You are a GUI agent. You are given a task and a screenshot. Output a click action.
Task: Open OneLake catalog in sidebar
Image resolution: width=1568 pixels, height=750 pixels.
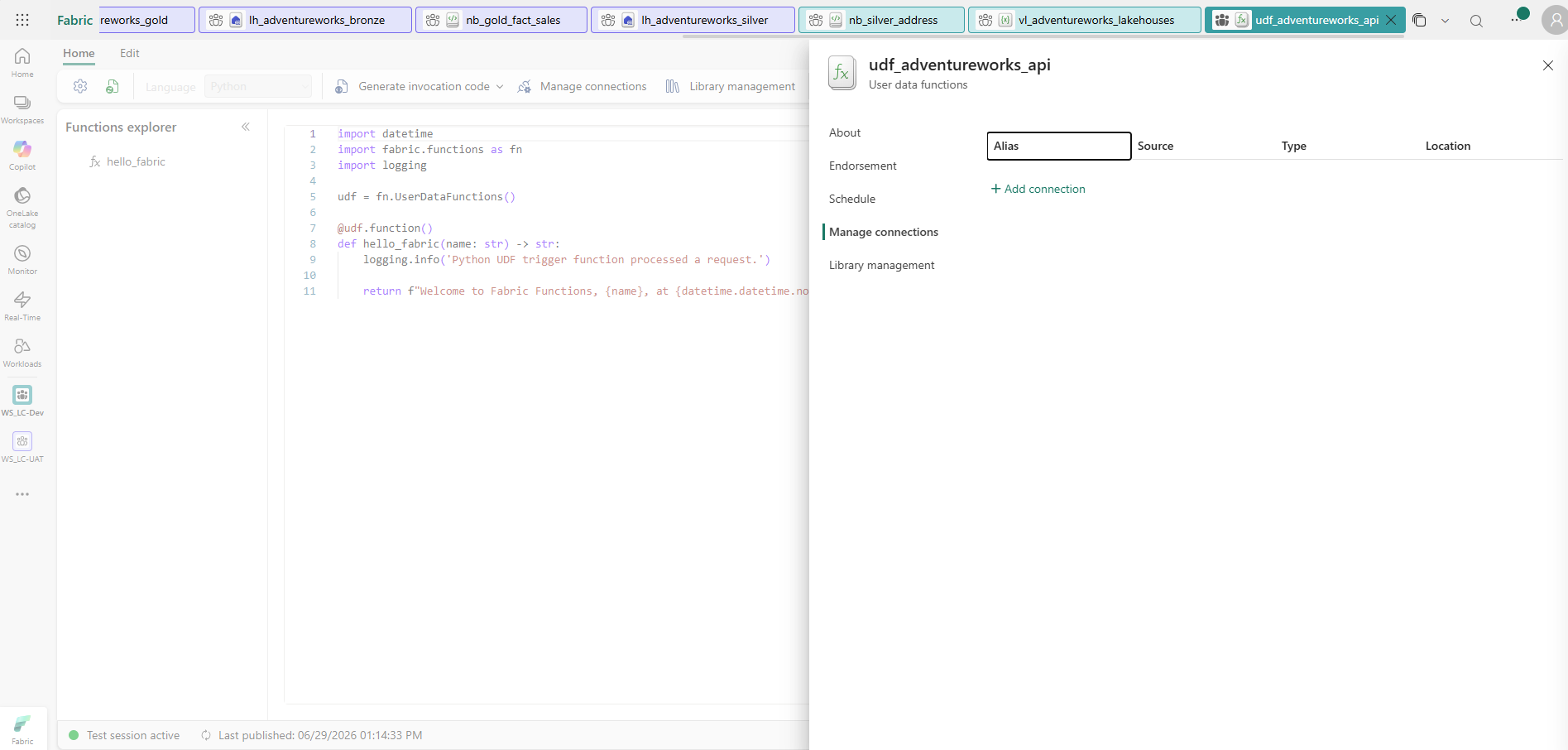[22, 208]
